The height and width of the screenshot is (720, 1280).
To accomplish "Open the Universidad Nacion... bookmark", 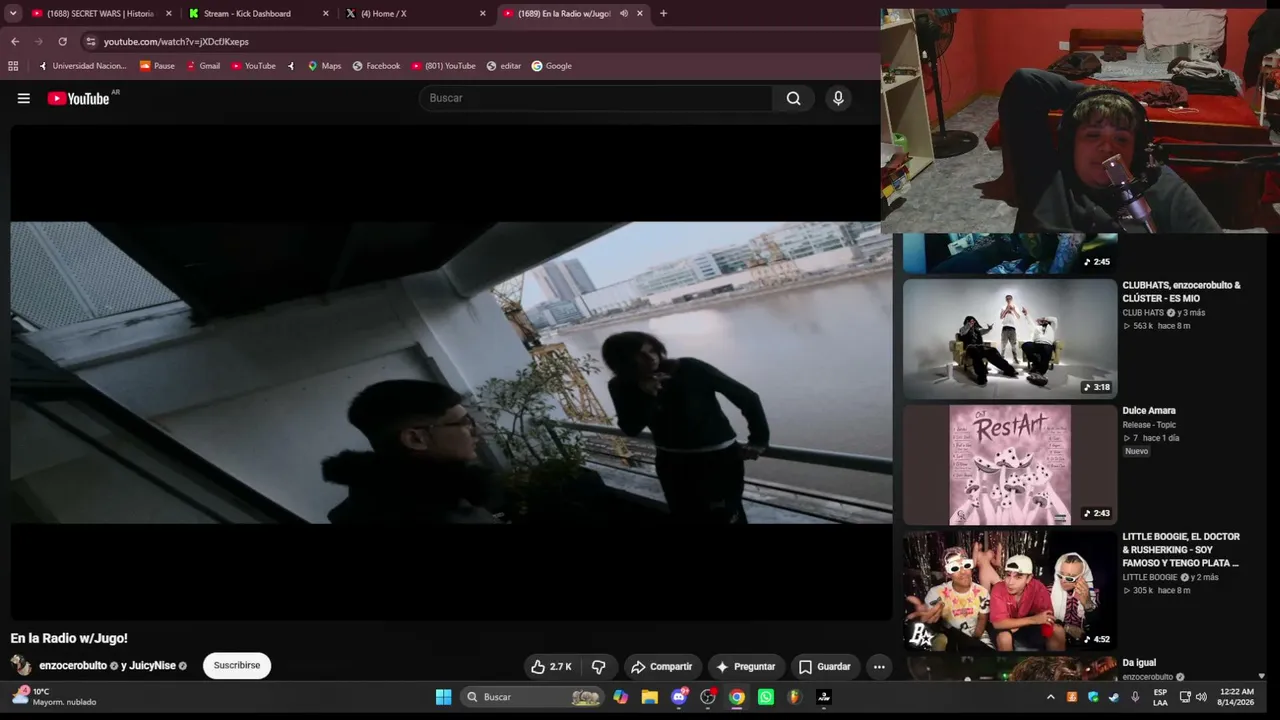I will tap(81, 66).
